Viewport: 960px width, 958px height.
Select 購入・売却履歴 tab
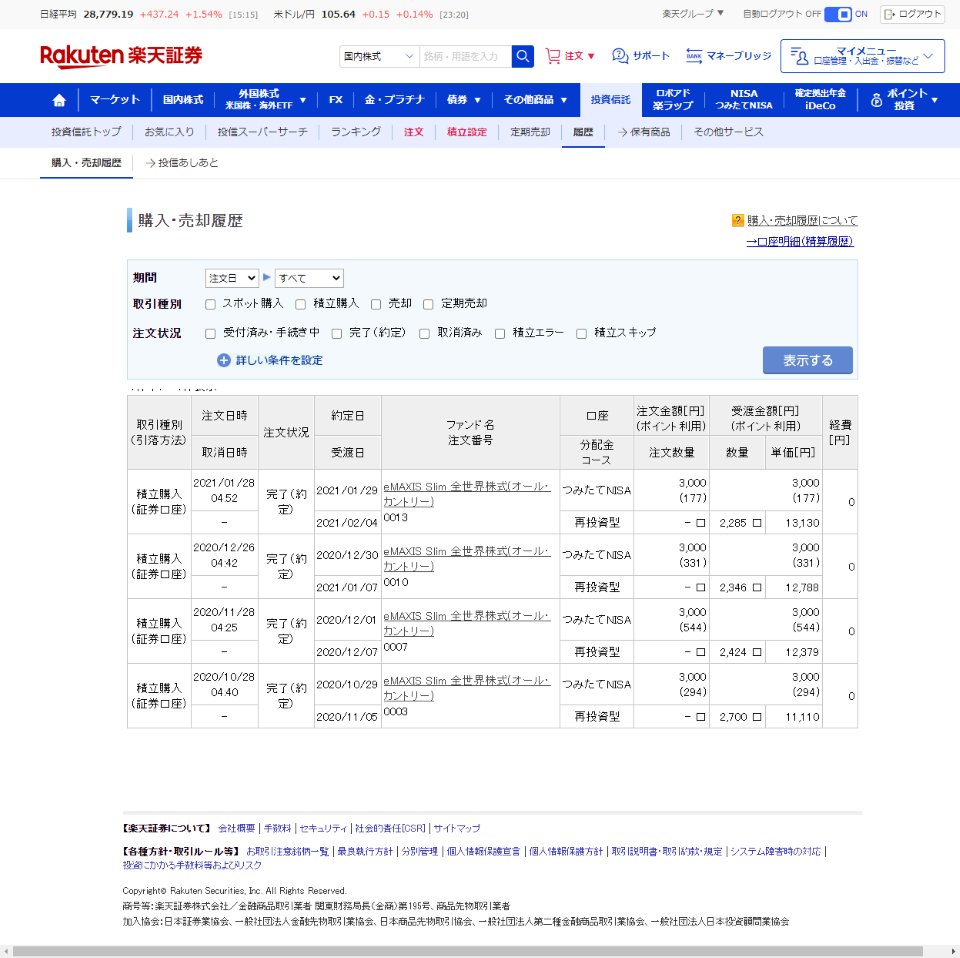point(86,163)
